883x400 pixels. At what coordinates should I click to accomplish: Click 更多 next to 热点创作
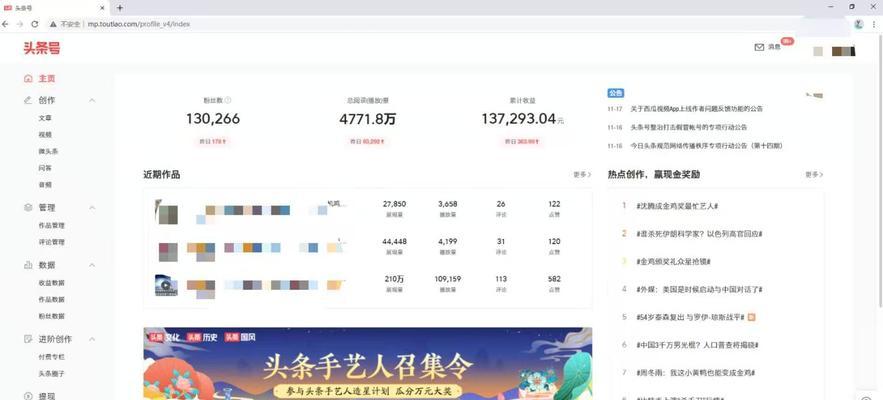pos(814,175)
